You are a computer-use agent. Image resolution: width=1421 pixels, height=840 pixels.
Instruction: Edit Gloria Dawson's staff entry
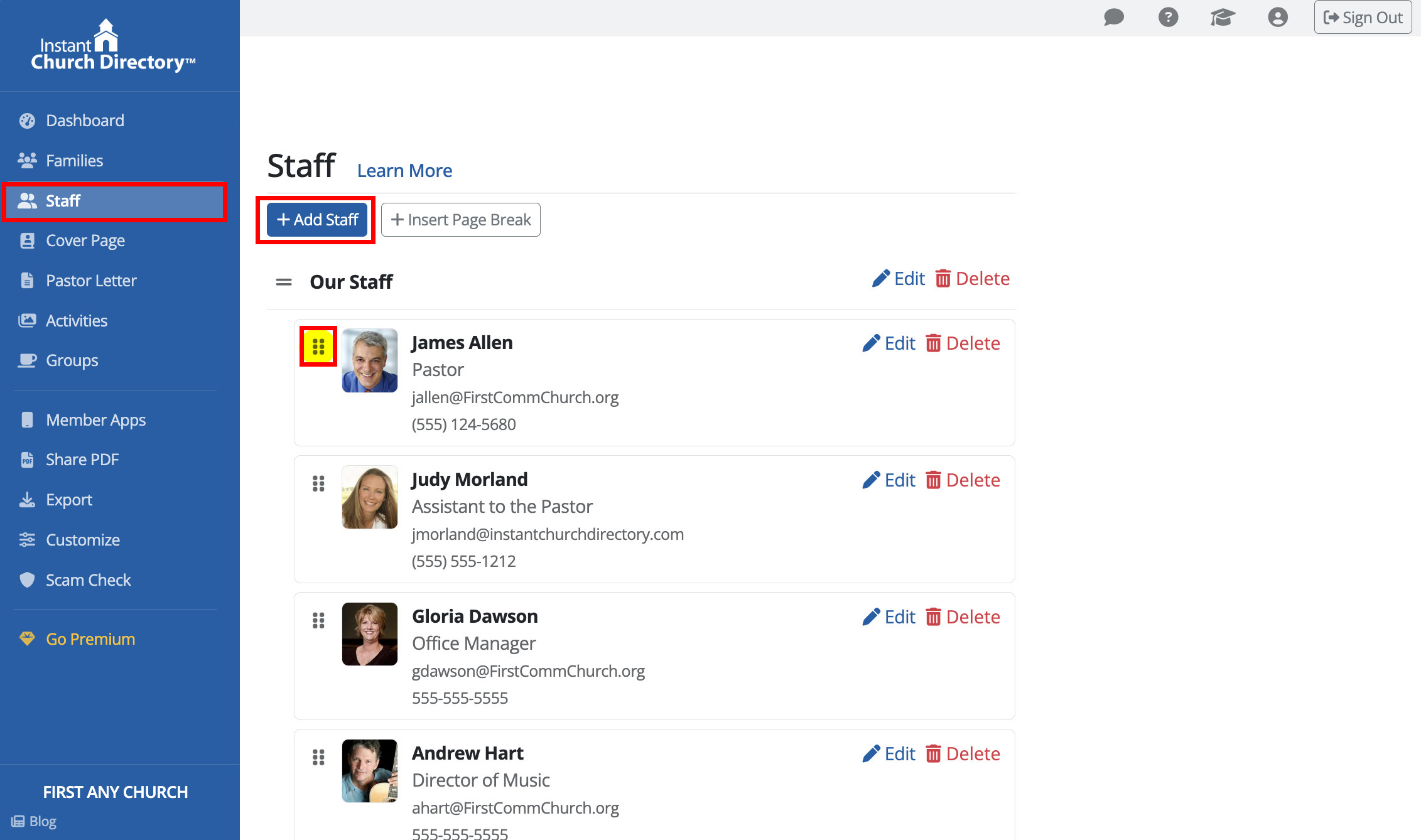click(889, 617)
